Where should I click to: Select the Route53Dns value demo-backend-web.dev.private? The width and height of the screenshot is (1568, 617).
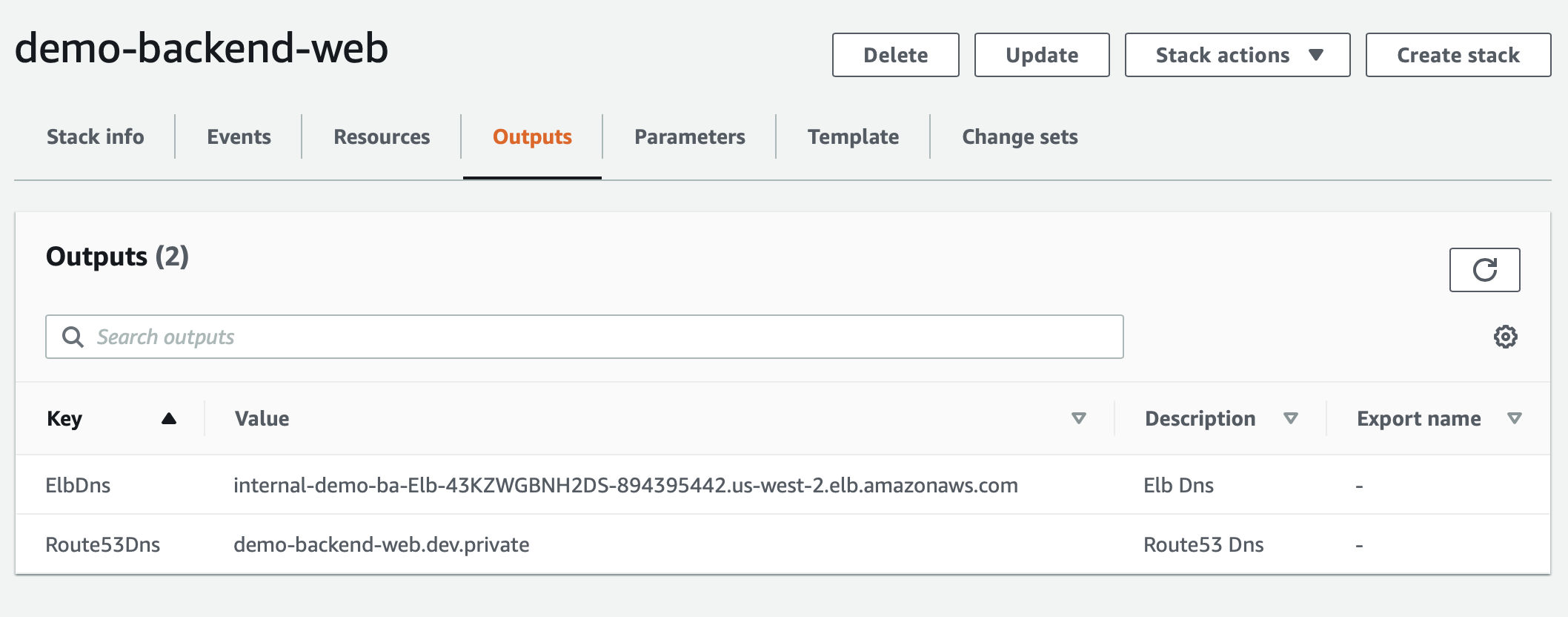coord(381,545)
